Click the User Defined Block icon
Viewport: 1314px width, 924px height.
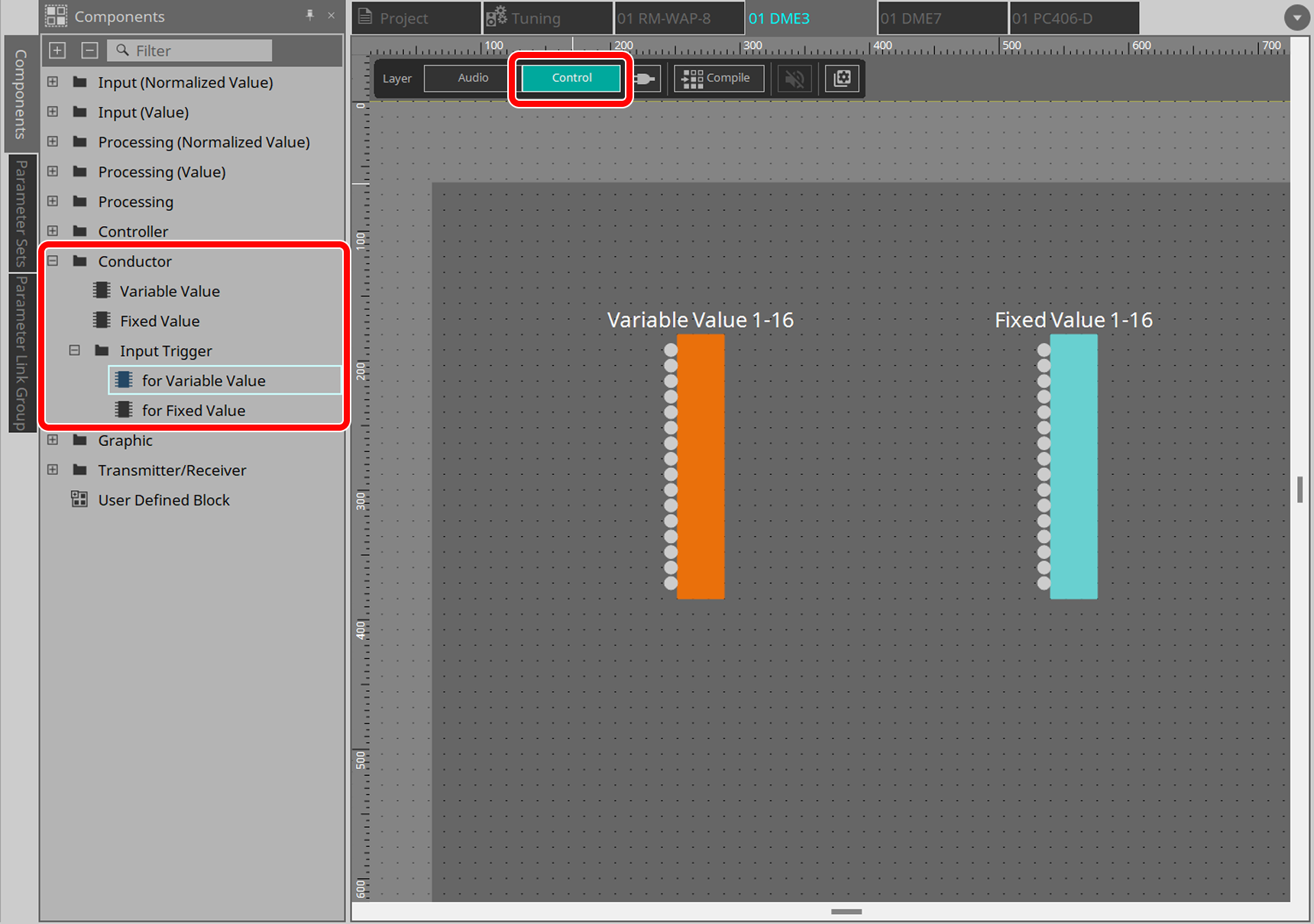point(79,499)
